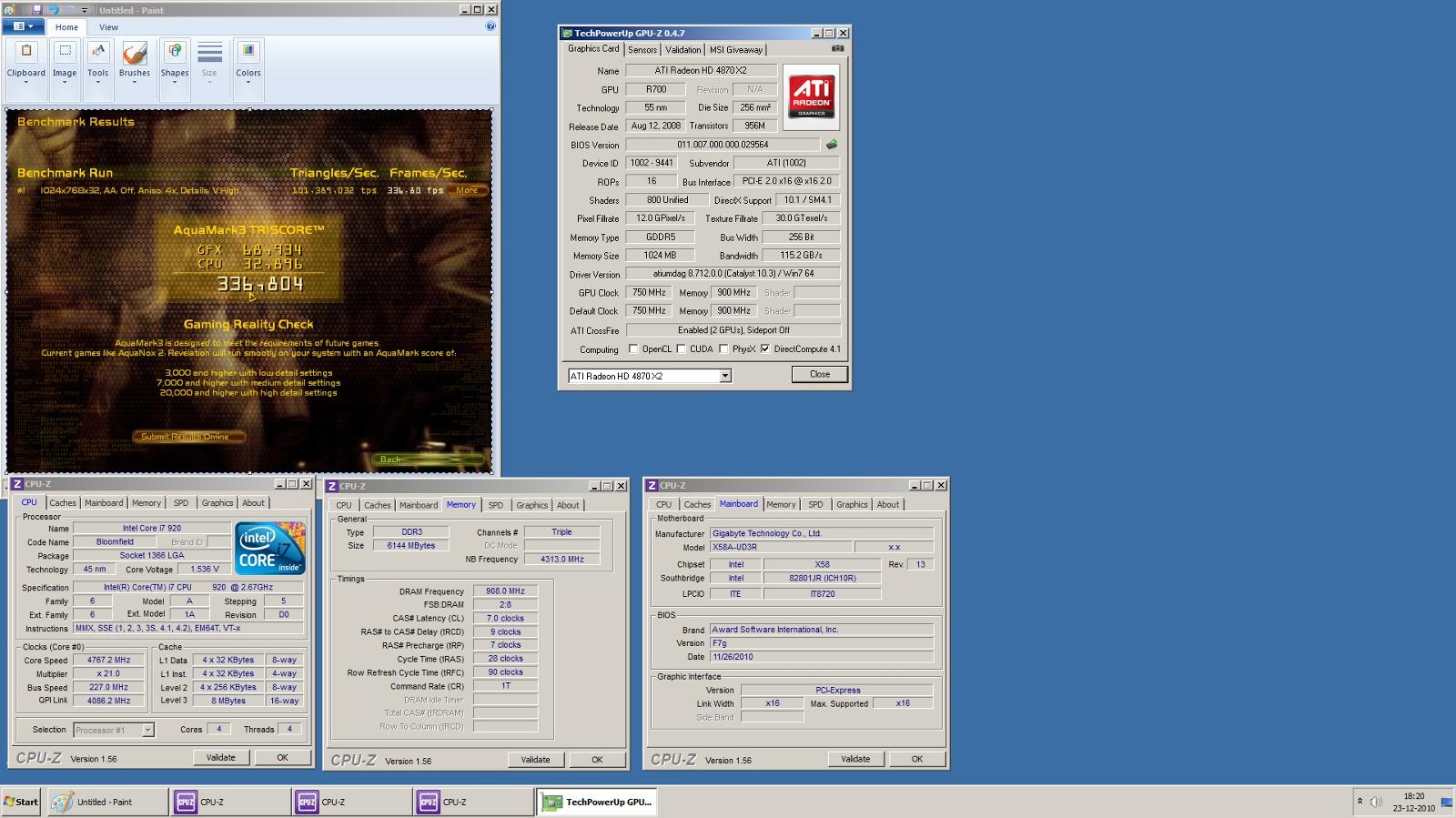Click the Undo arrow in Paint's title bar

pos(54,10)
